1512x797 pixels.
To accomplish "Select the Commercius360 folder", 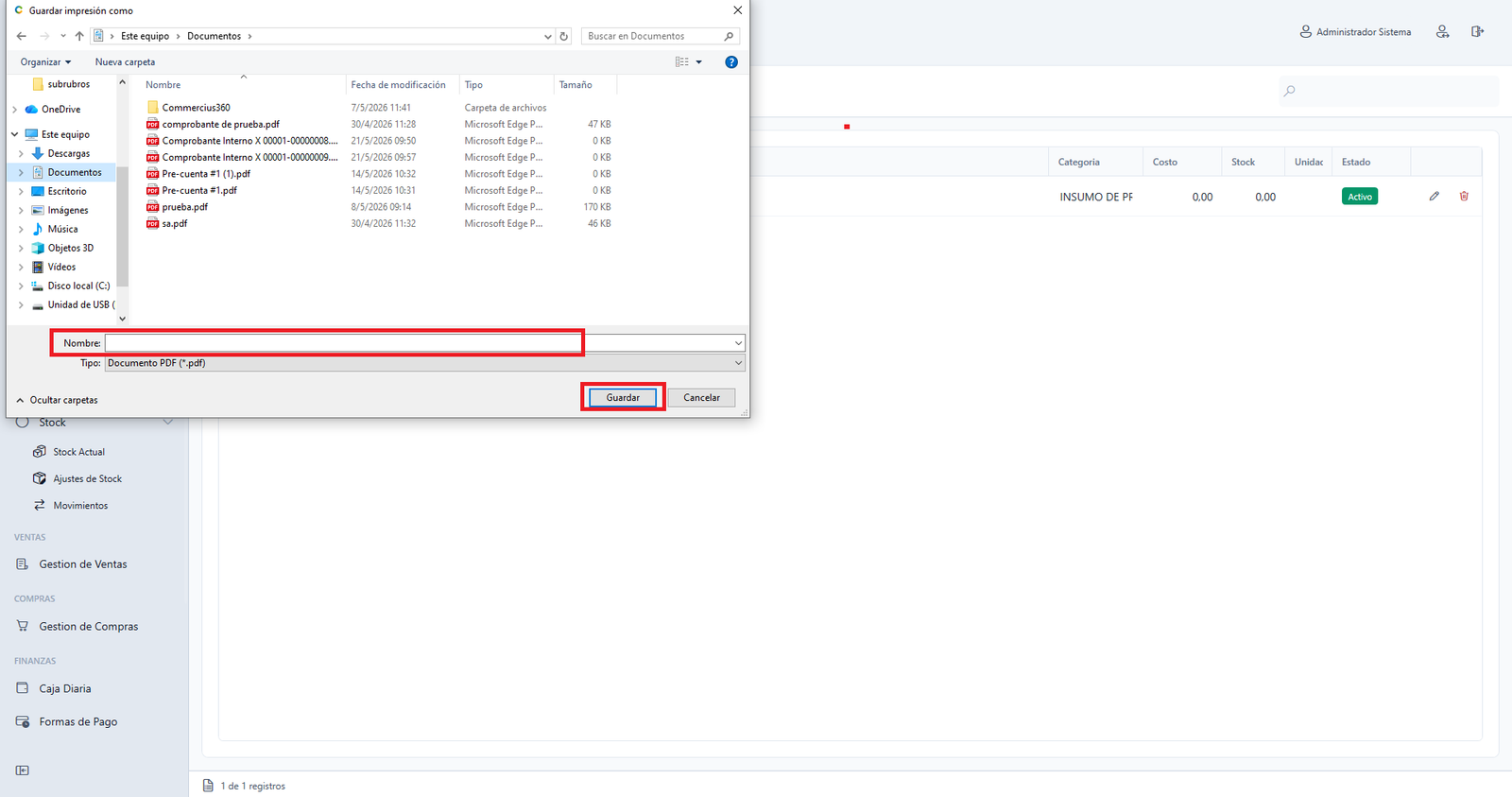I will tap(196, 108).
